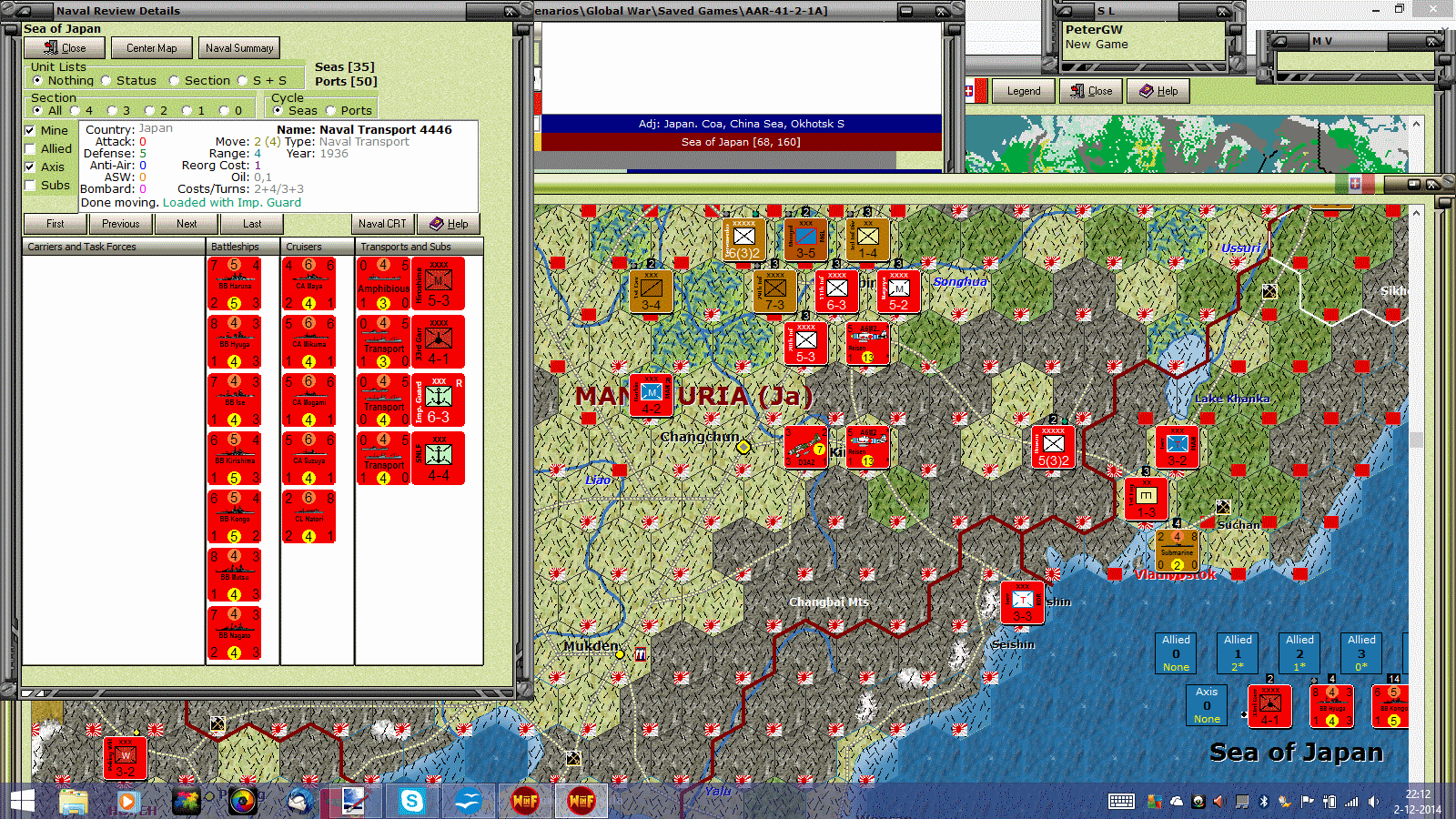Jump to the Last sea area
This screenshot has width=1456, height=819.
(x=252, y=224)
